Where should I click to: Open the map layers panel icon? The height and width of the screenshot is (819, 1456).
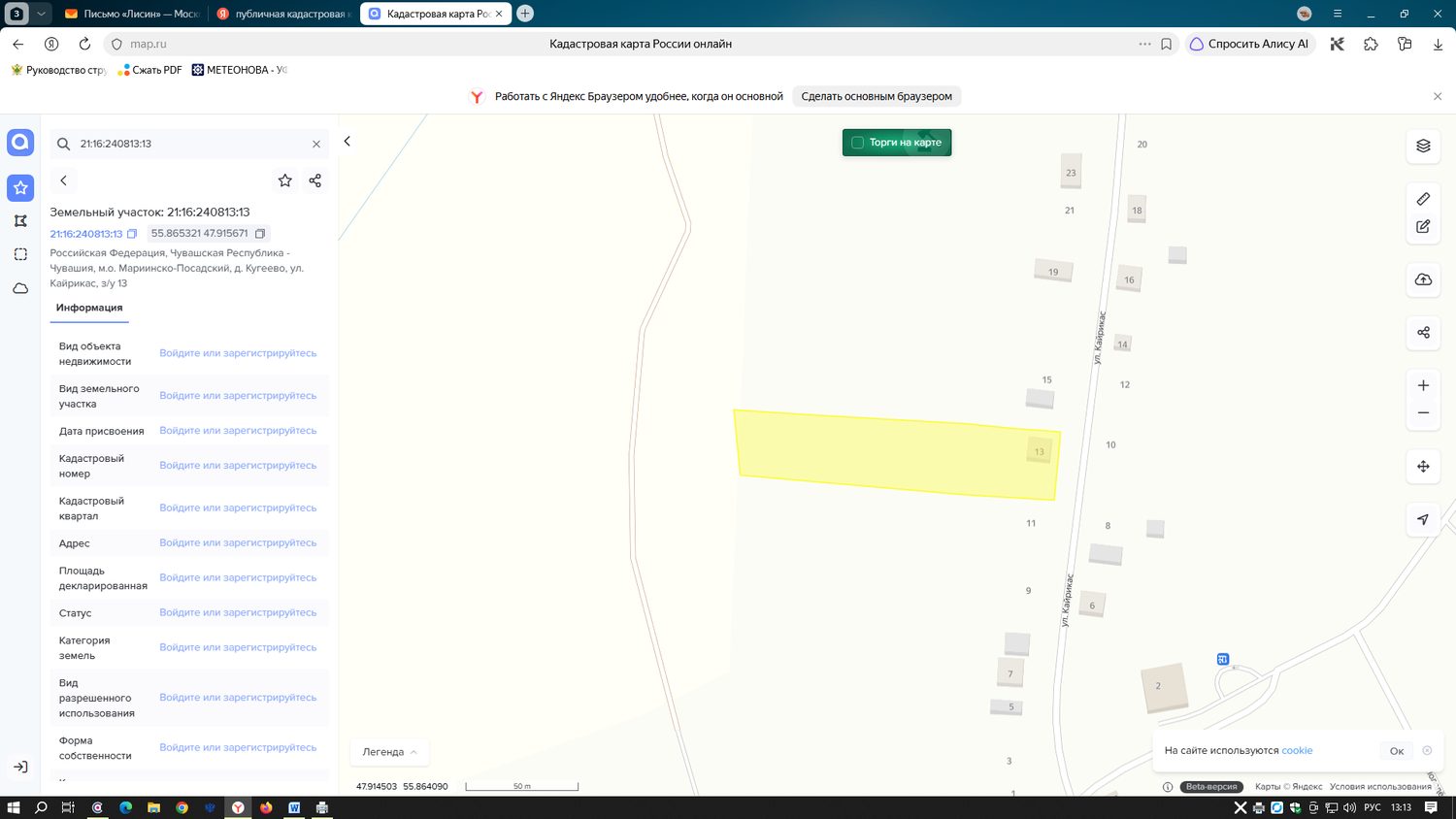[1423, 146]
